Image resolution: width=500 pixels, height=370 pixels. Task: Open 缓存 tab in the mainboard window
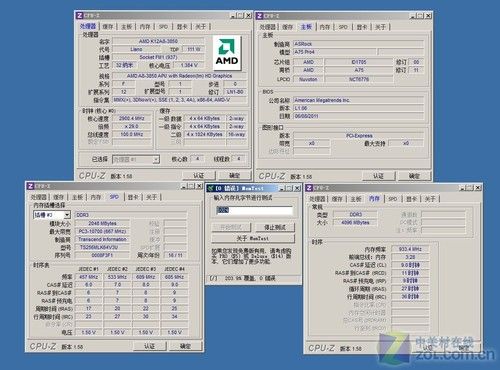click(x=287, y=27)
